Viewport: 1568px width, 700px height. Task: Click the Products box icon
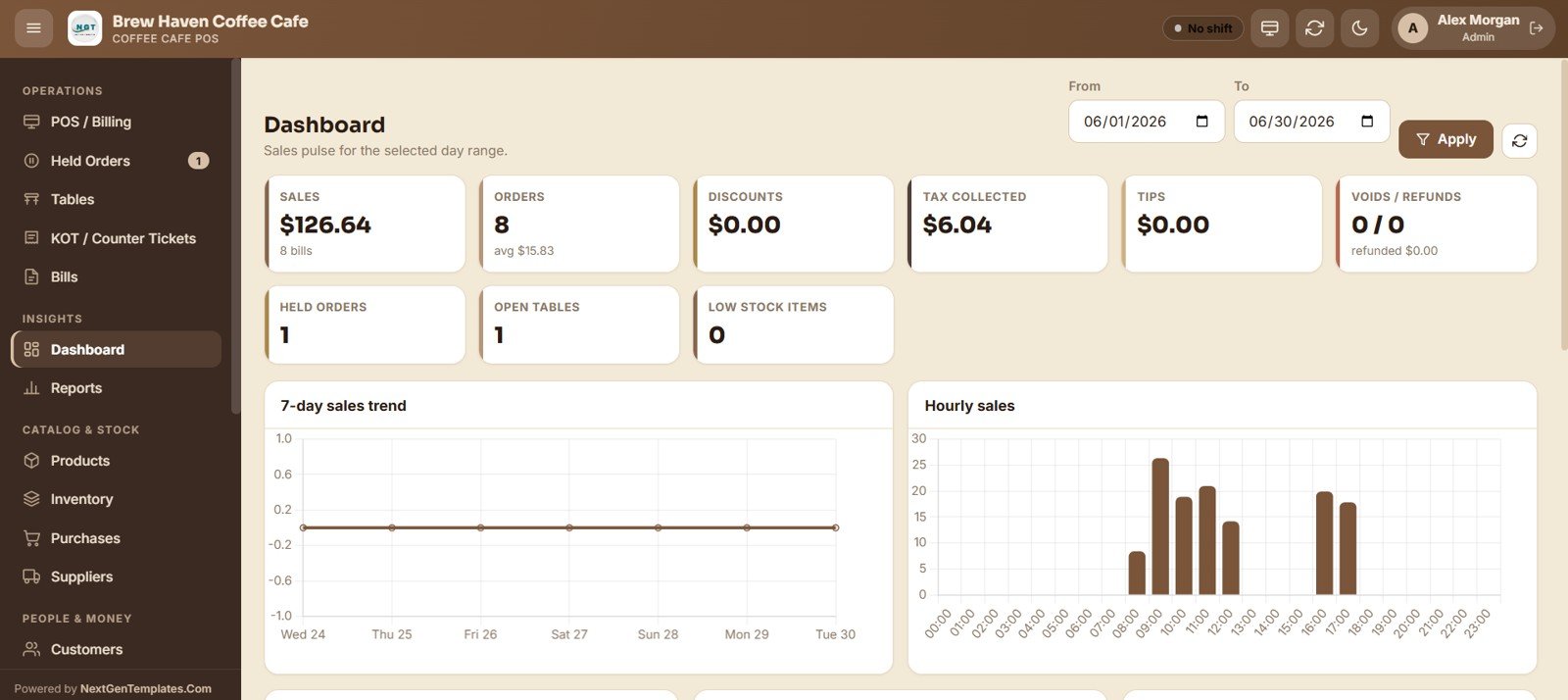tap(31, 461)
